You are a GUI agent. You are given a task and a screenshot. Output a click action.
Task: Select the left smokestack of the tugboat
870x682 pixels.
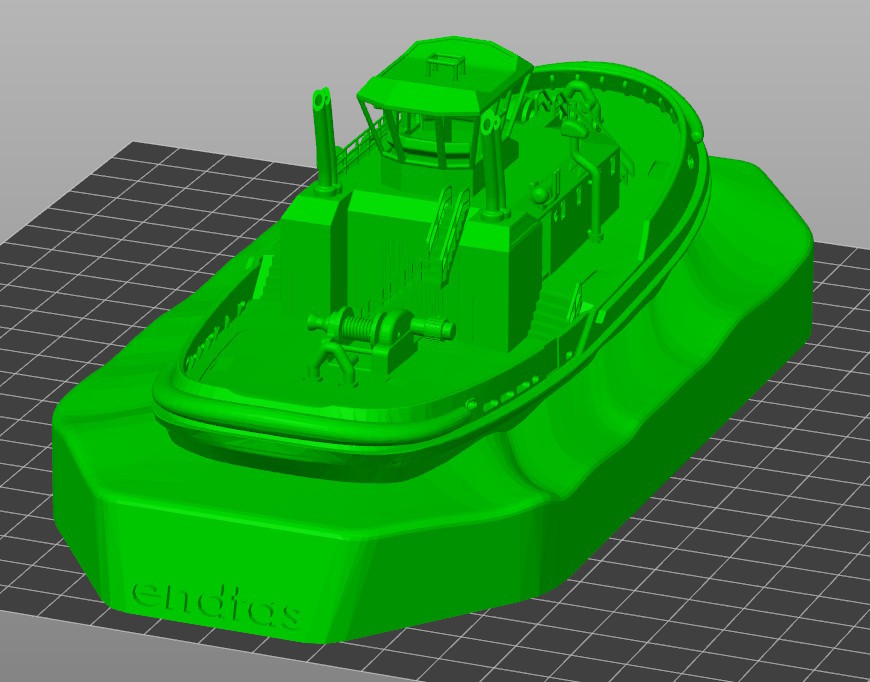tap(325, 140)
